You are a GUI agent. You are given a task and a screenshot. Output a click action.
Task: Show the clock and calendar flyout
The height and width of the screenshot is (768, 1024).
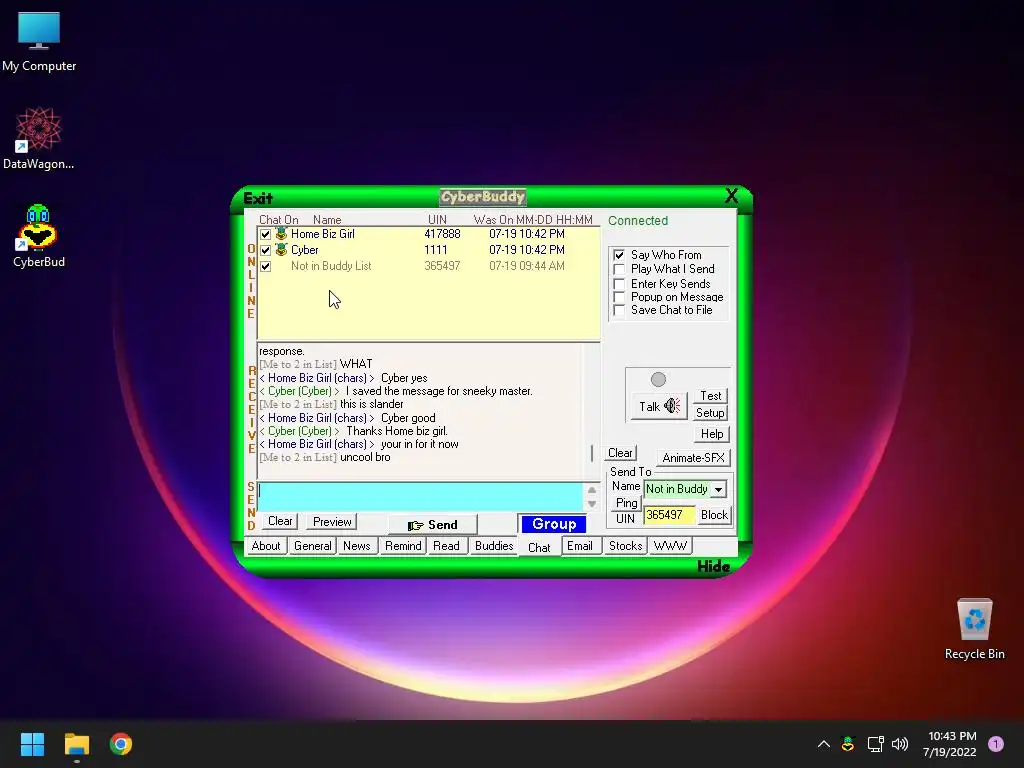click(x=950, y=744)
